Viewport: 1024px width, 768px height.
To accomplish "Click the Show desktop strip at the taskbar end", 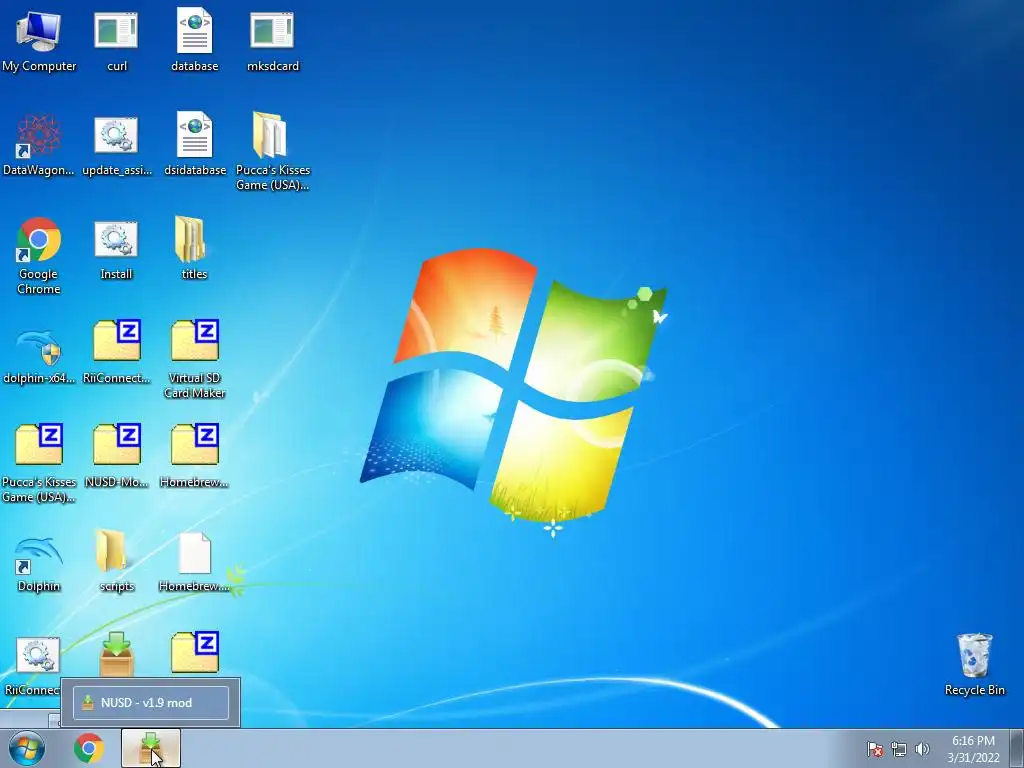I will 1017,748.
